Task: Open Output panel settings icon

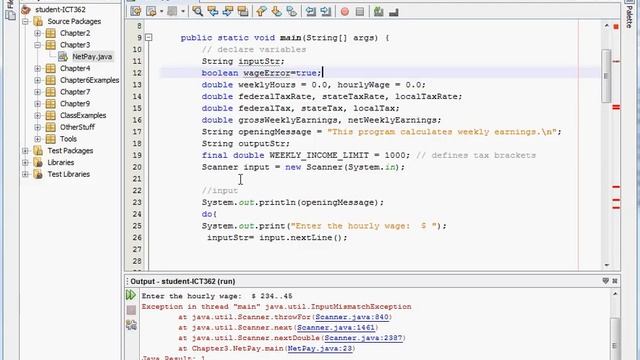Action: (x=131, y=325)
